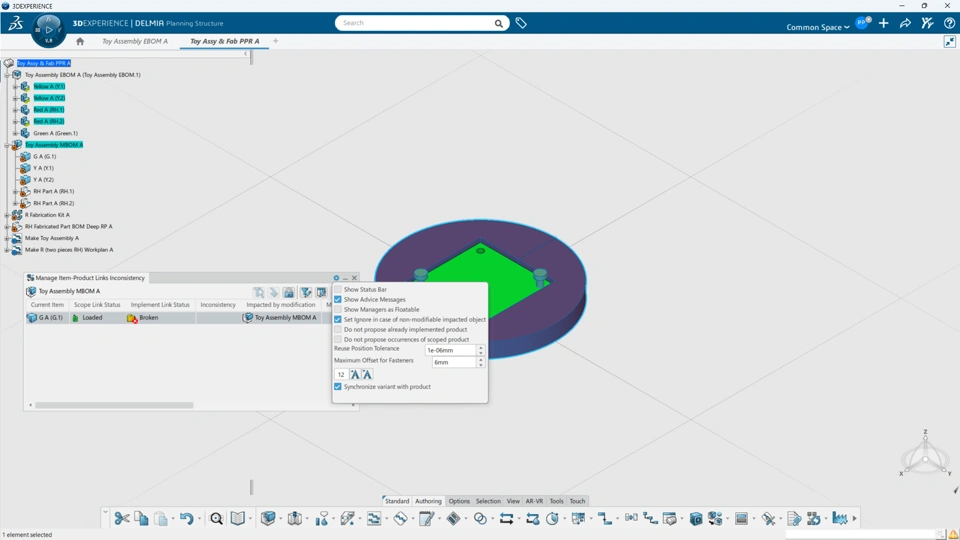Select Y A (Y.2) in tree

[x=43, y=180]
